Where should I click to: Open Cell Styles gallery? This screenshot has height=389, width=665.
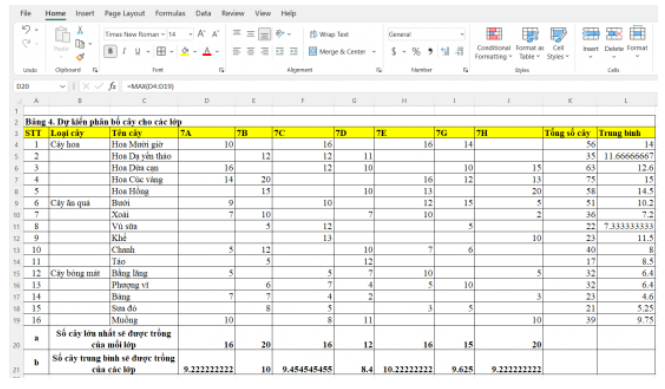558,43
